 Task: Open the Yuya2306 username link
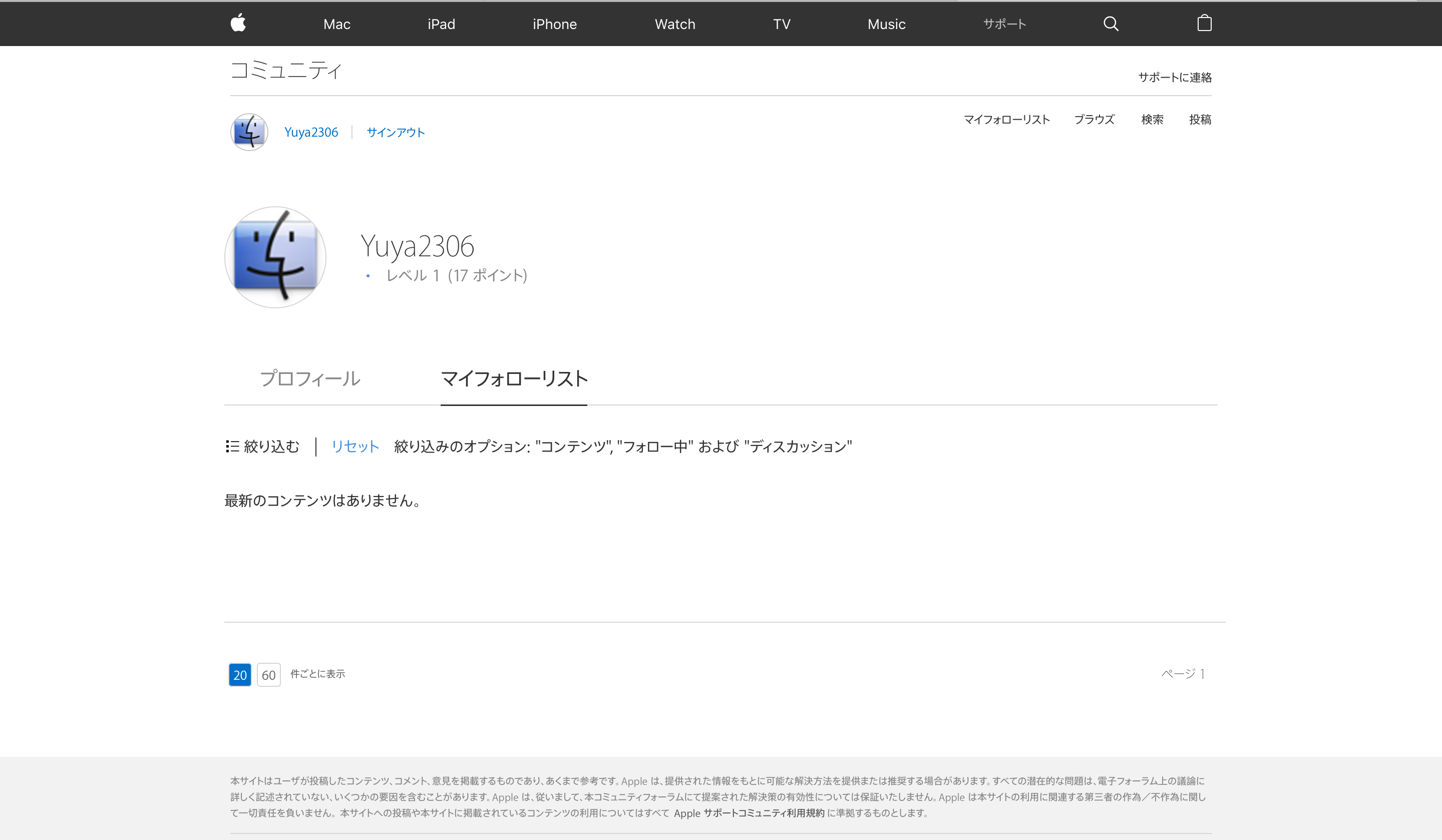pos(311,132)
